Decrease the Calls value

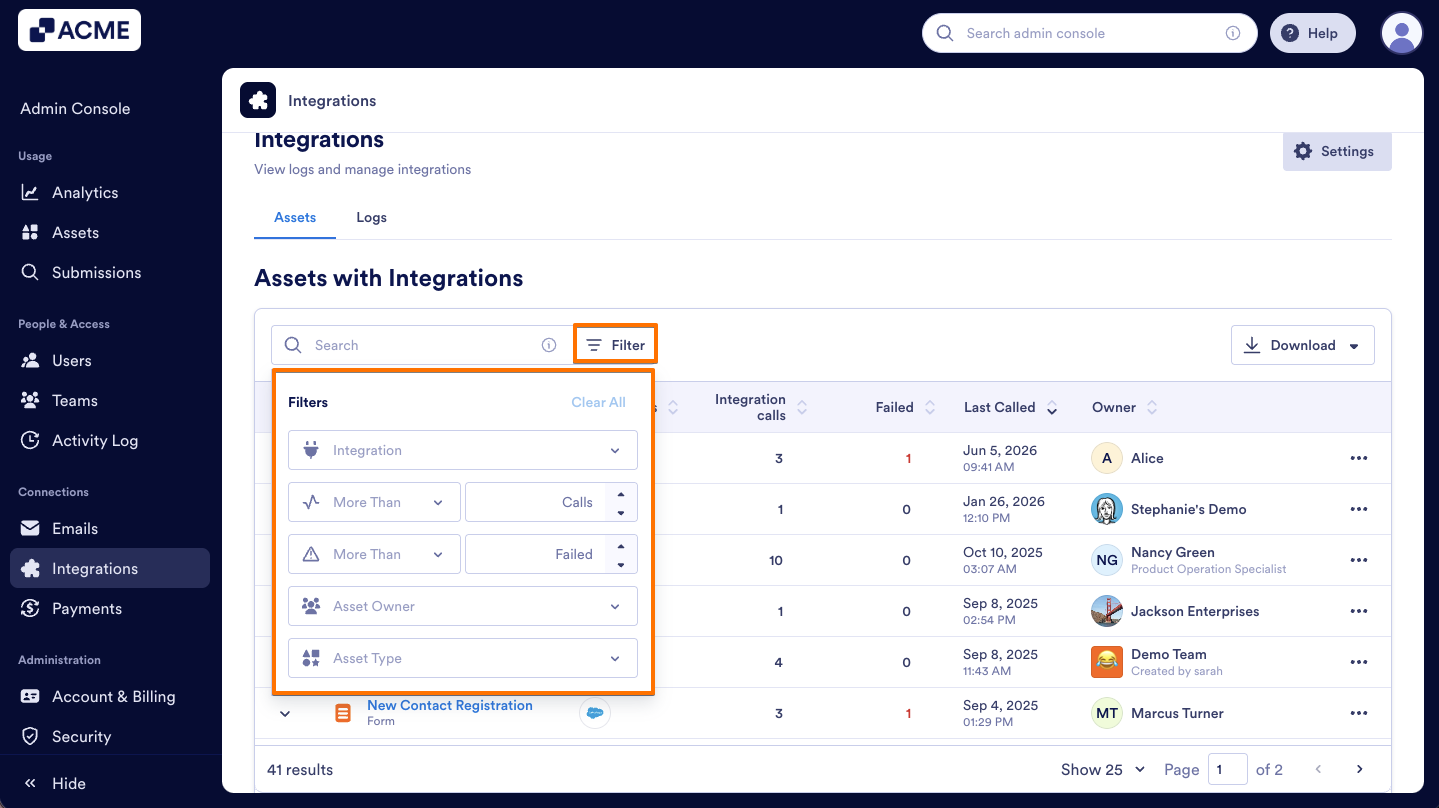(x=621, y=512)
